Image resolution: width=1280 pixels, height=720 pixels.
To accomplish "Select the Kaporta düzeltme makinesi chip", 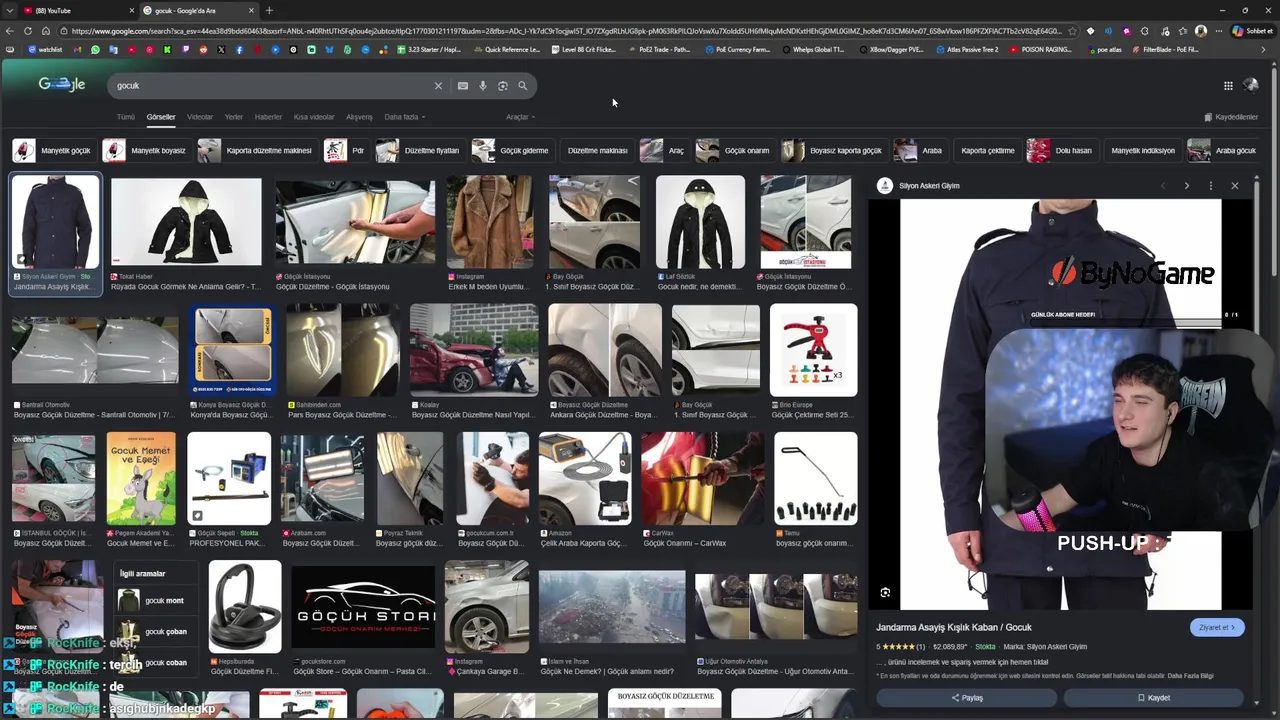I will coord(257,151).
